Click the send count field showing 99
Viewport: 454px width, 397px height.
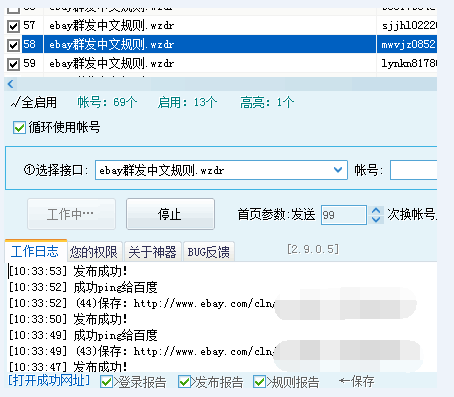(x=344, y=215)
